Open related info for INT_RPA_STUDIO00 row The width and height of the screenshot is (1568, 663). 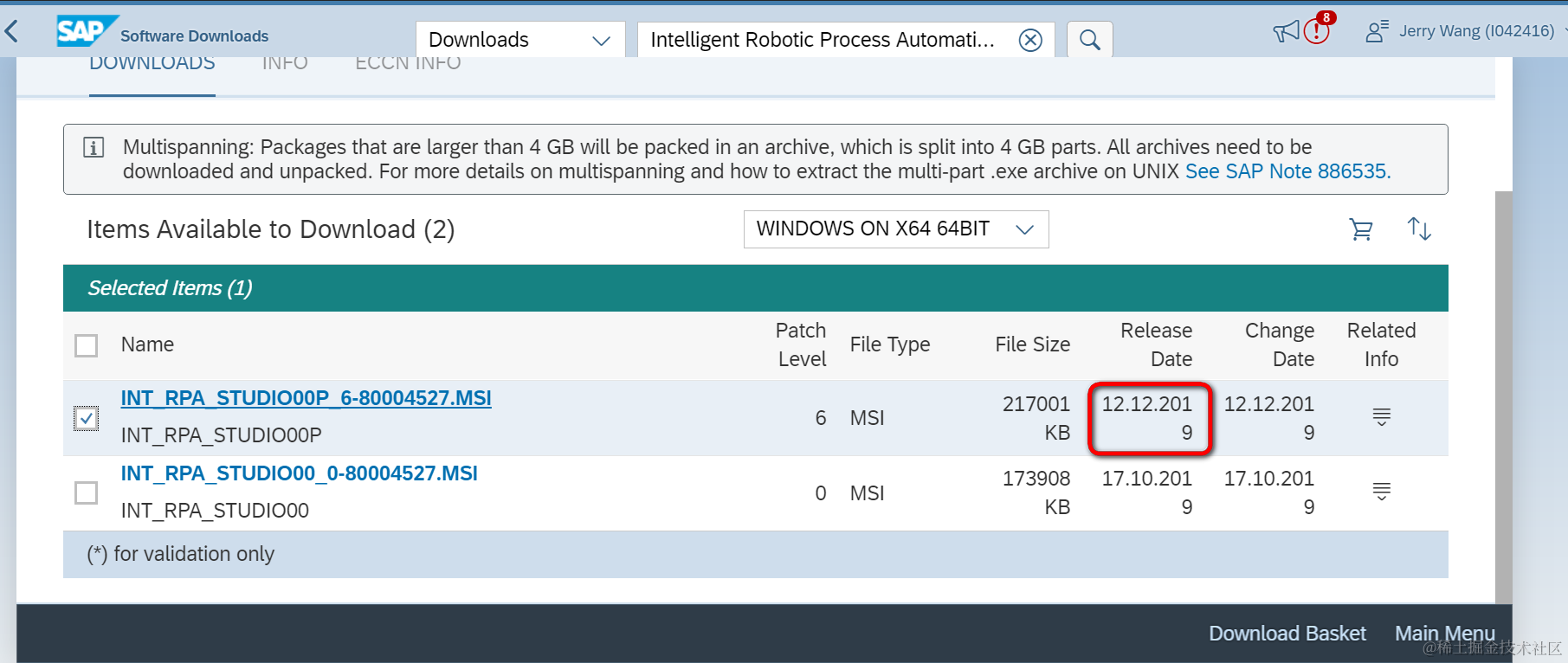(1382, 492)
